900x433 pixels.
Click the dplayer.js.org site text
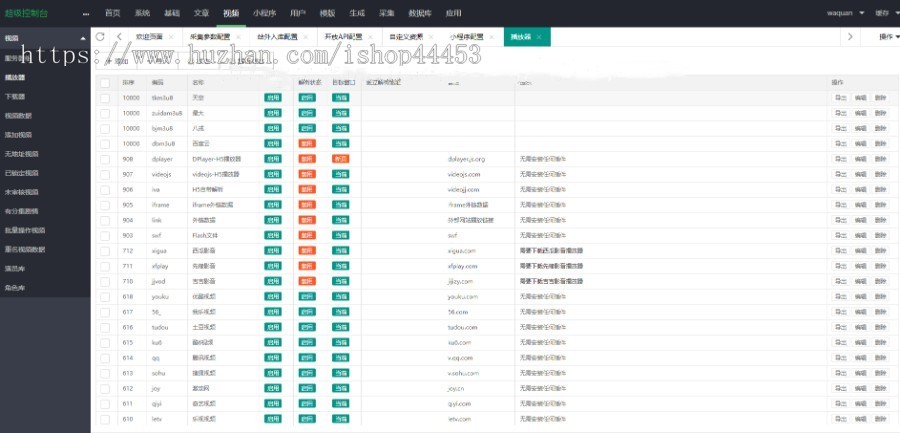(467, 159)
